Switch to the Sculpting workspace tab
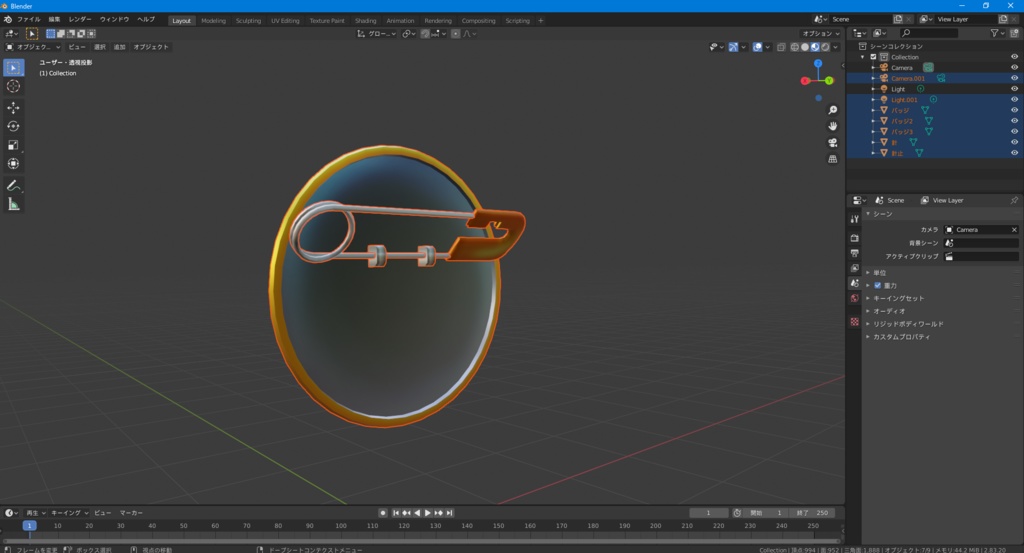The width and height of the screenshot is (1024, 553). (x=248, y=20)
